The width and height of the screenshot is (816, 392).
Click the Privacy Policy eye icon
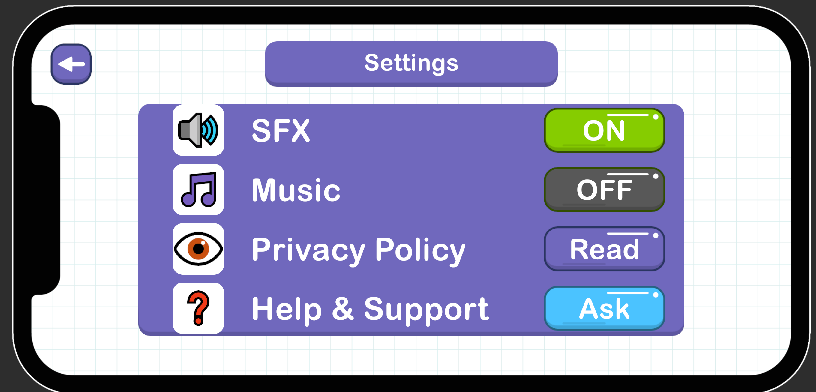click(x=198, y=249)
